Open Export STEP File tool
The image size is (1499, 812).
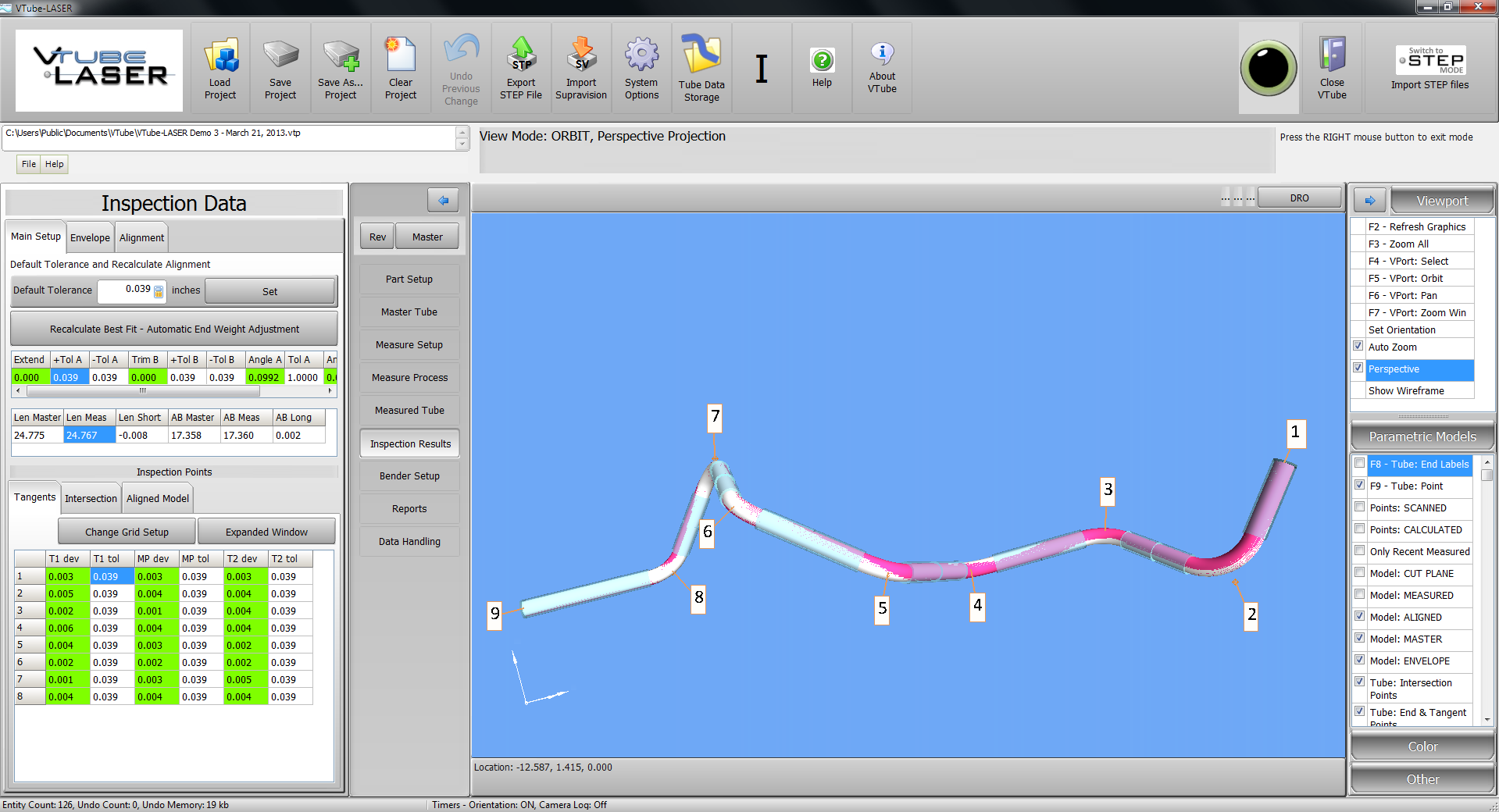pos(521,56)
